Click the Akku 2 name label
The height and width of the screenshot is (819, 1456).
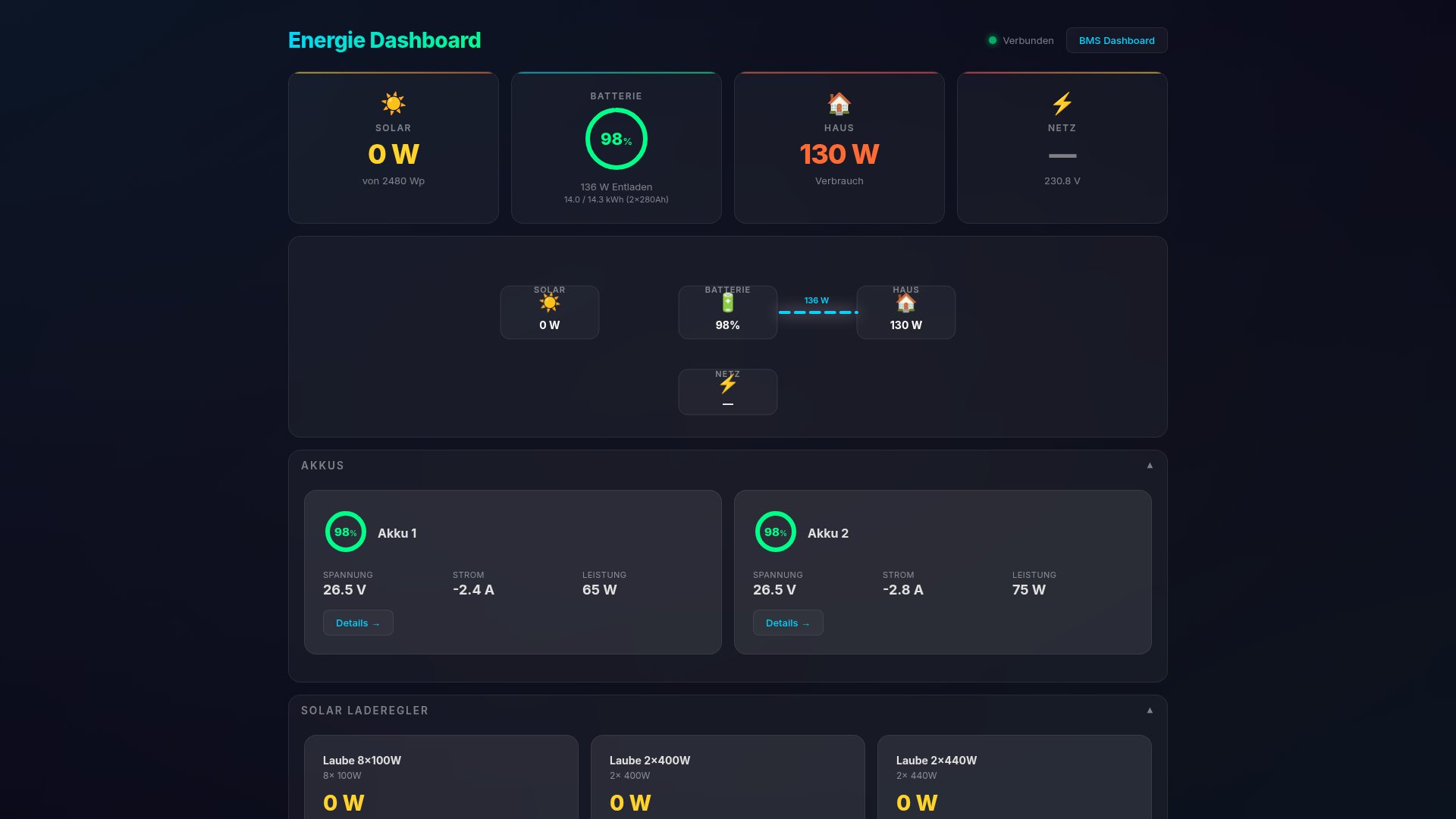point(827,533)
